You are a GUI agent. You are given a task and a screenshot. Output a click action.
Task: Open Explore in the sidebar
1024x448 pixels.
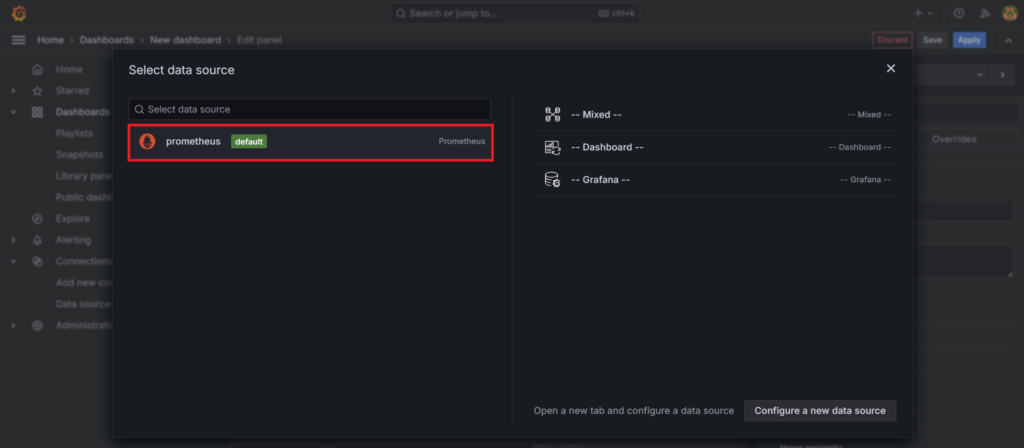pos(72,219)
